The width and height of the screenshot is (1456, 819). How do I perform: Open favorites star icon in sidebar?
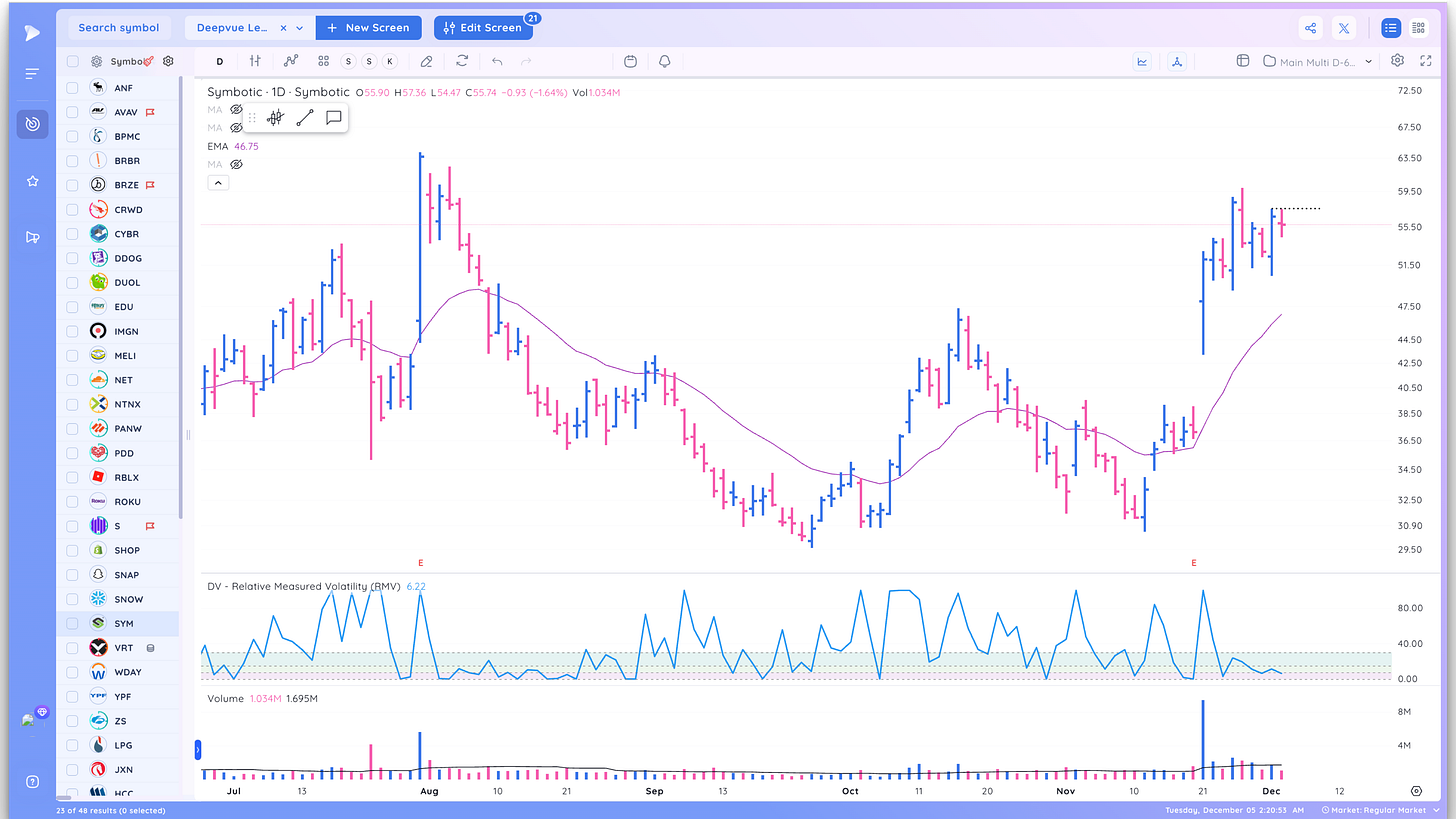point(32,181)
